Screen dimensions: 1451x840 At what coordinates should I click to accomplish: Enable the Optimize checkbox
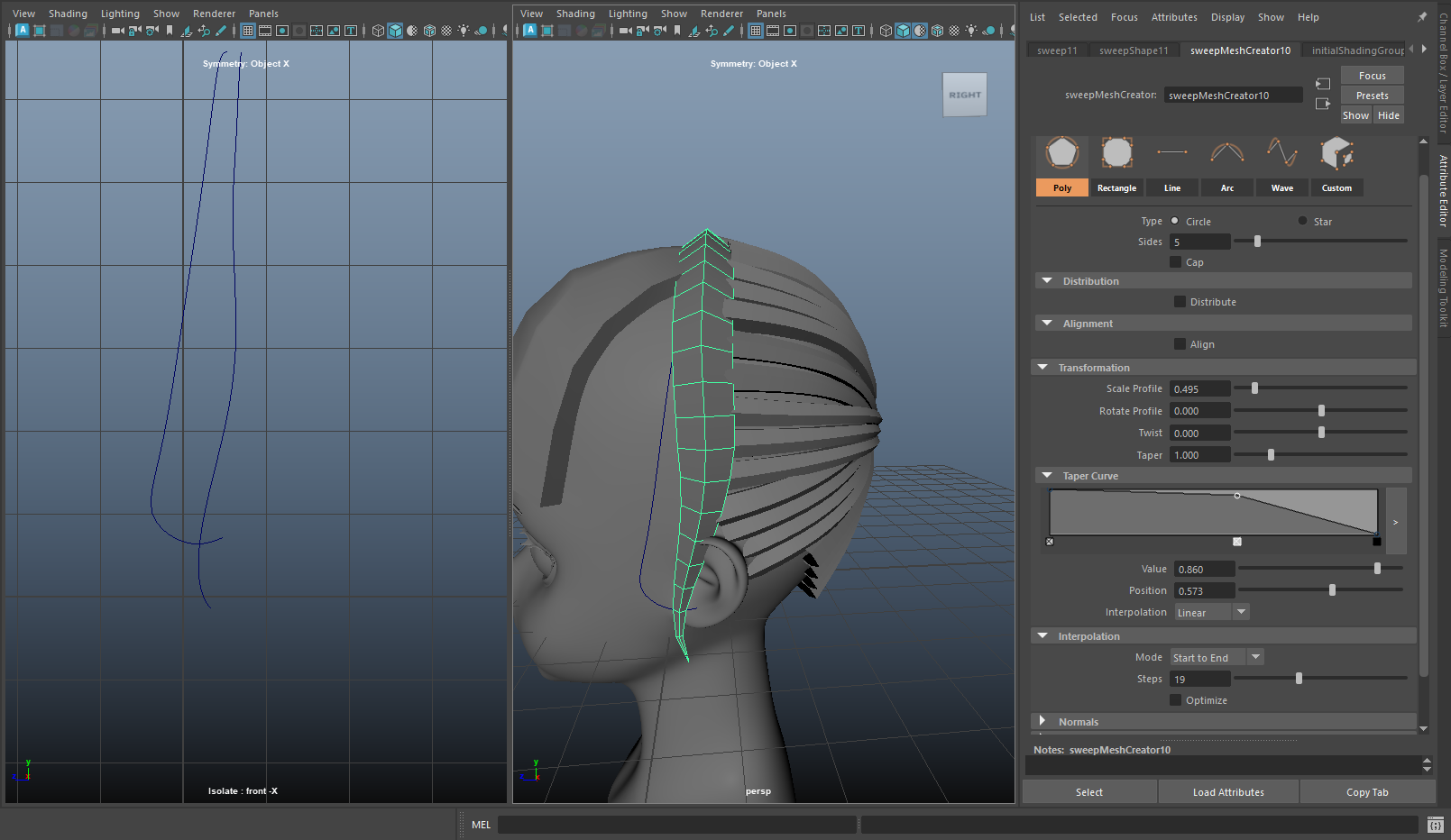pyautogui.click(x=1175, y=700)
